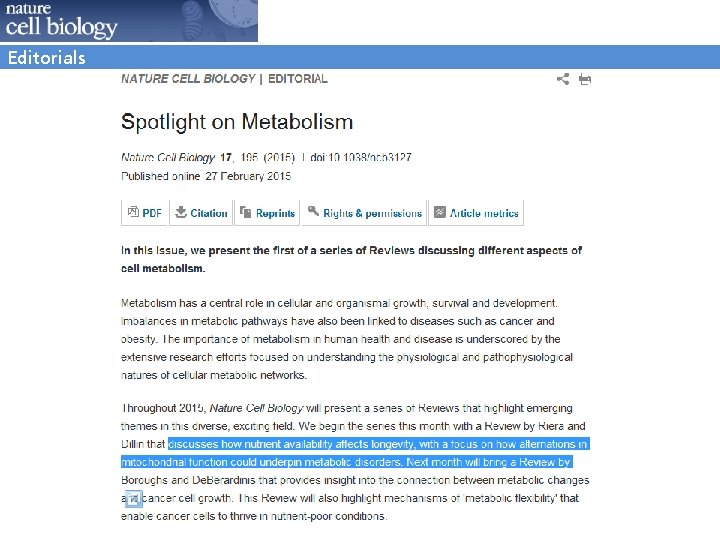The width and height of the screenshot is (720, 540).
Task: Select the Reprints button
Action: pos(275,213)
